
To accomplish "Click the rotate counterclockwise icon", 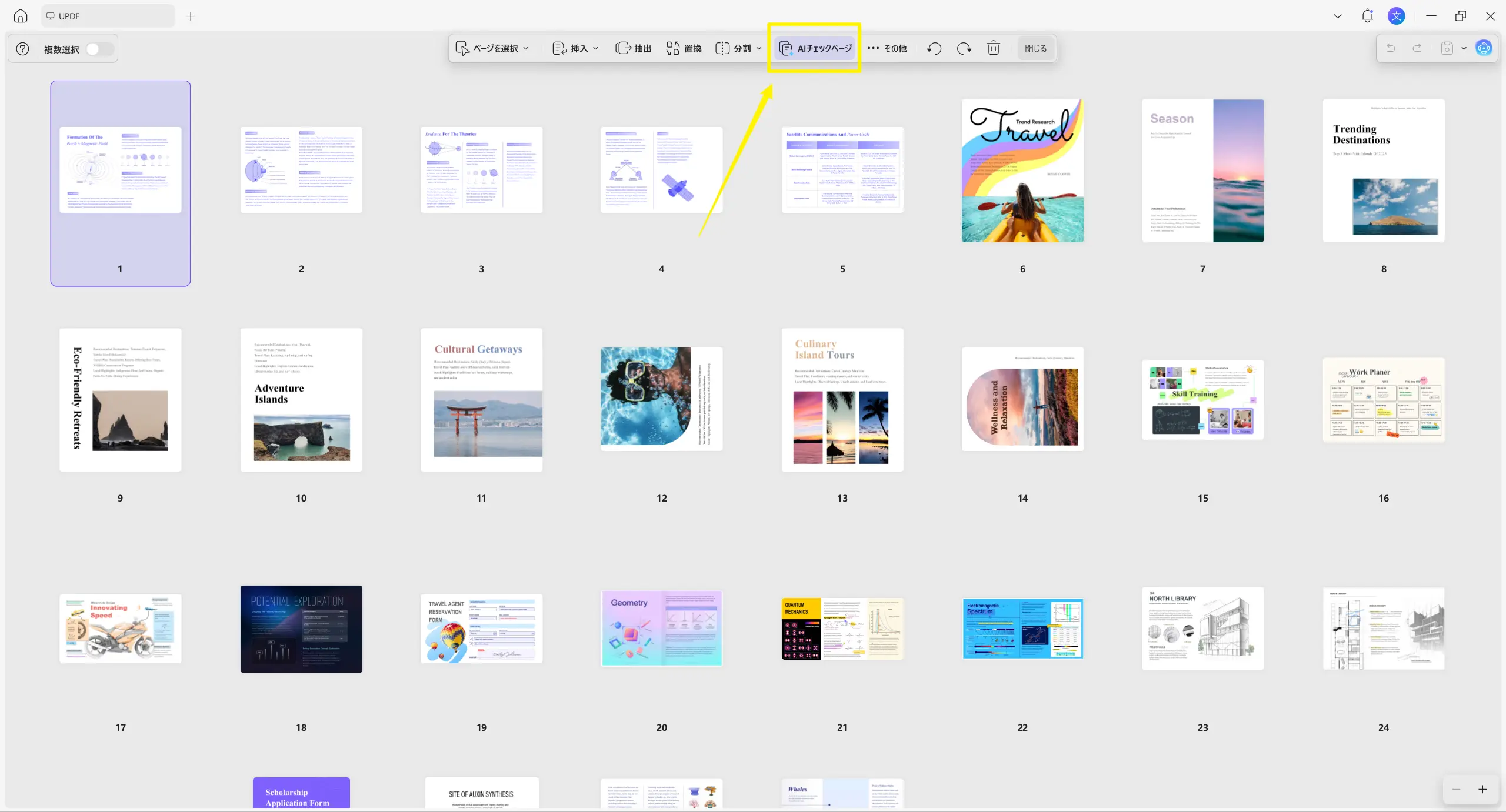I will [x=934, y=48].
